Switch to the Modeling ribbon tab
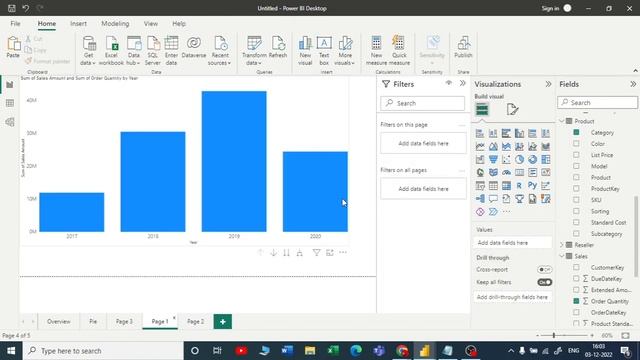Viewport: 640px width, 360px height. [115, 24]
